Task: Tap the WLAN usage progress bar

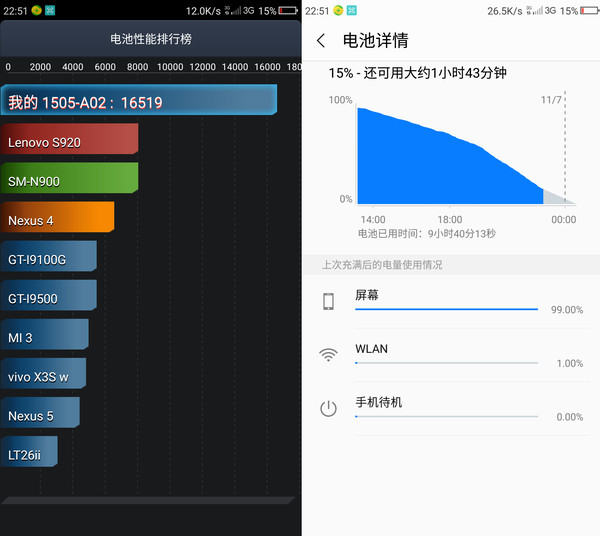Action: 447,363
